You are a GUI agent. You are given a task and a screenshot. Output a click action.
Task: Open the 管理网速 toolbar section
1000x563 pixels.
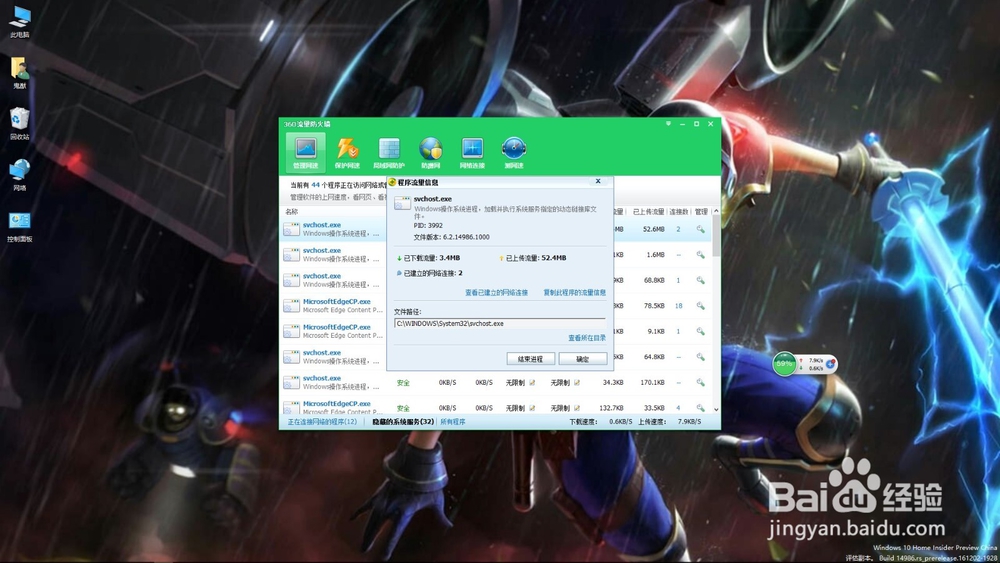tap(305, 153)
